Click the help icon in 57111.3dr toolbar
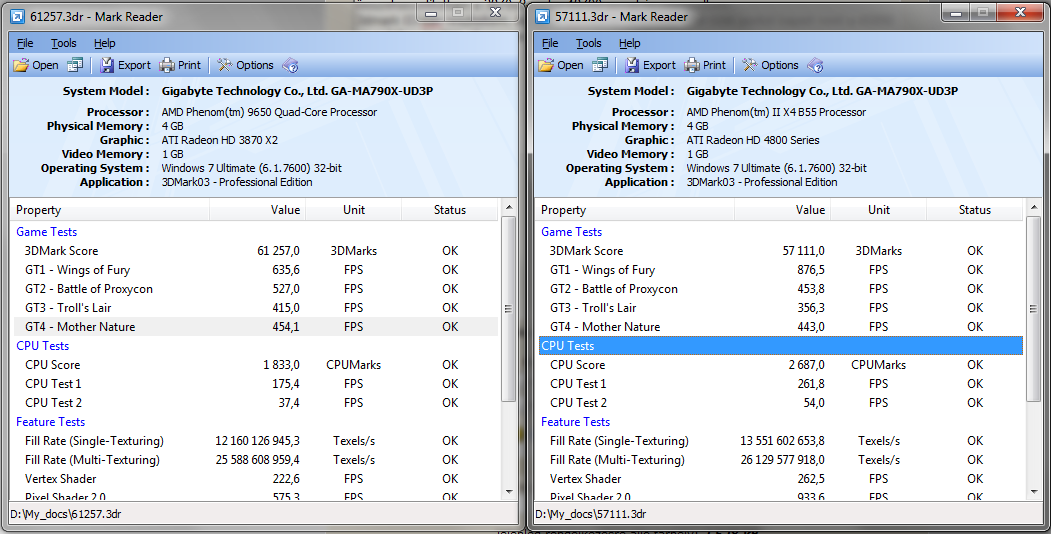Viewport: 1051px width, 534px height. [x=815, y=65]
